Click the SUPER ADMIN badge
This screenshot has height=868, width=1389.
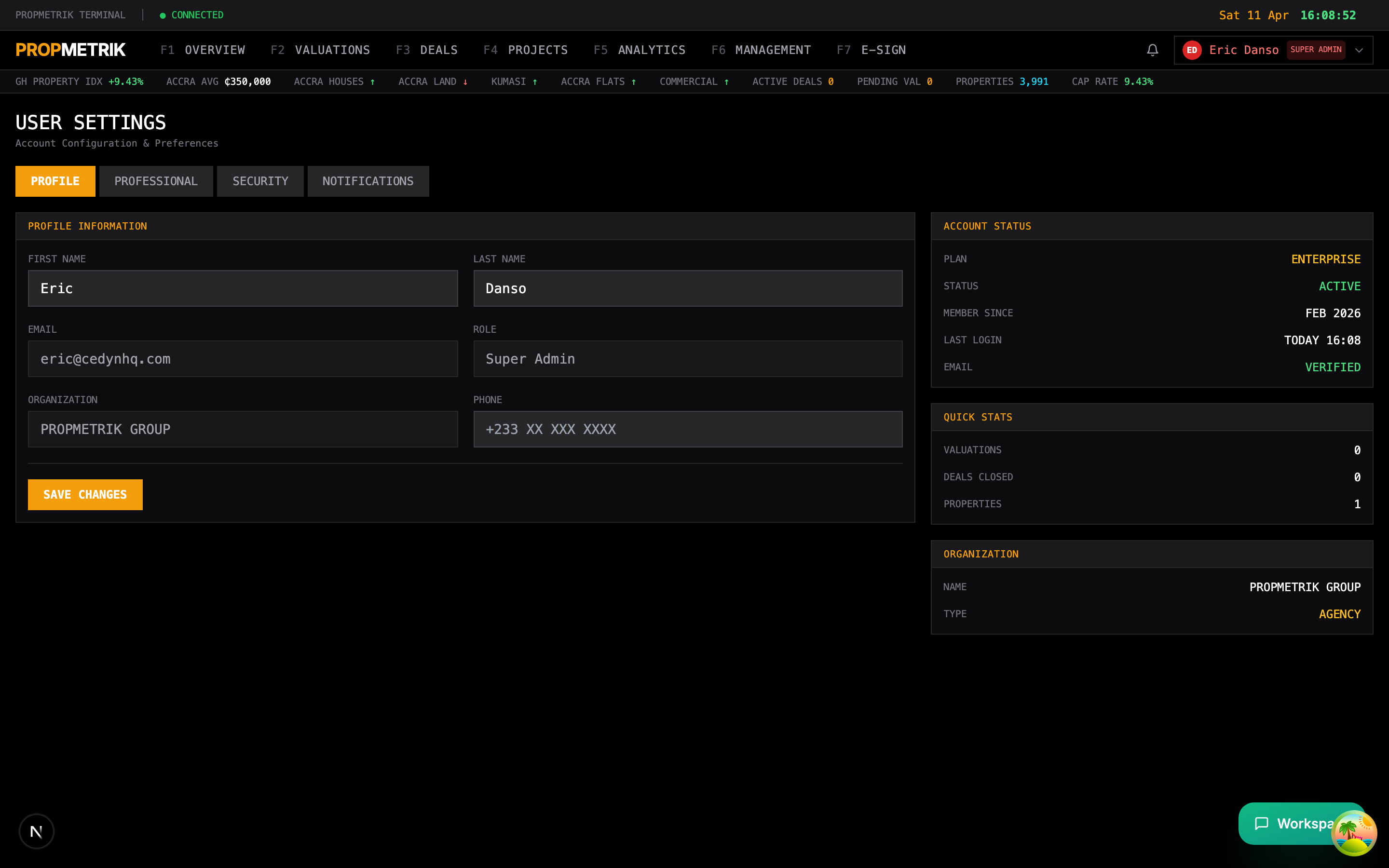[1316, 50]
